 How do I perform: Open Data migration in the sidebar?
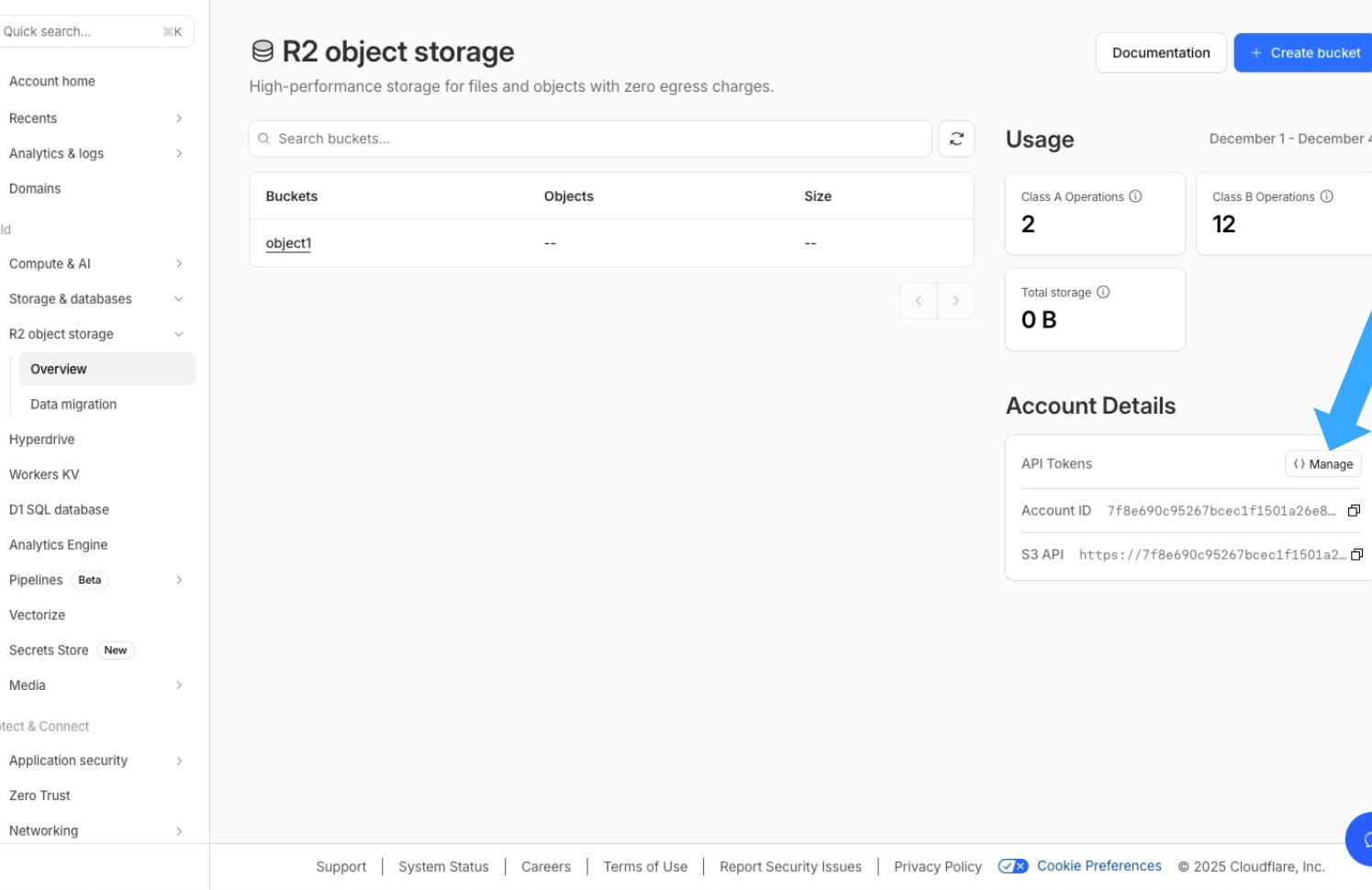(x=73, y=404)
